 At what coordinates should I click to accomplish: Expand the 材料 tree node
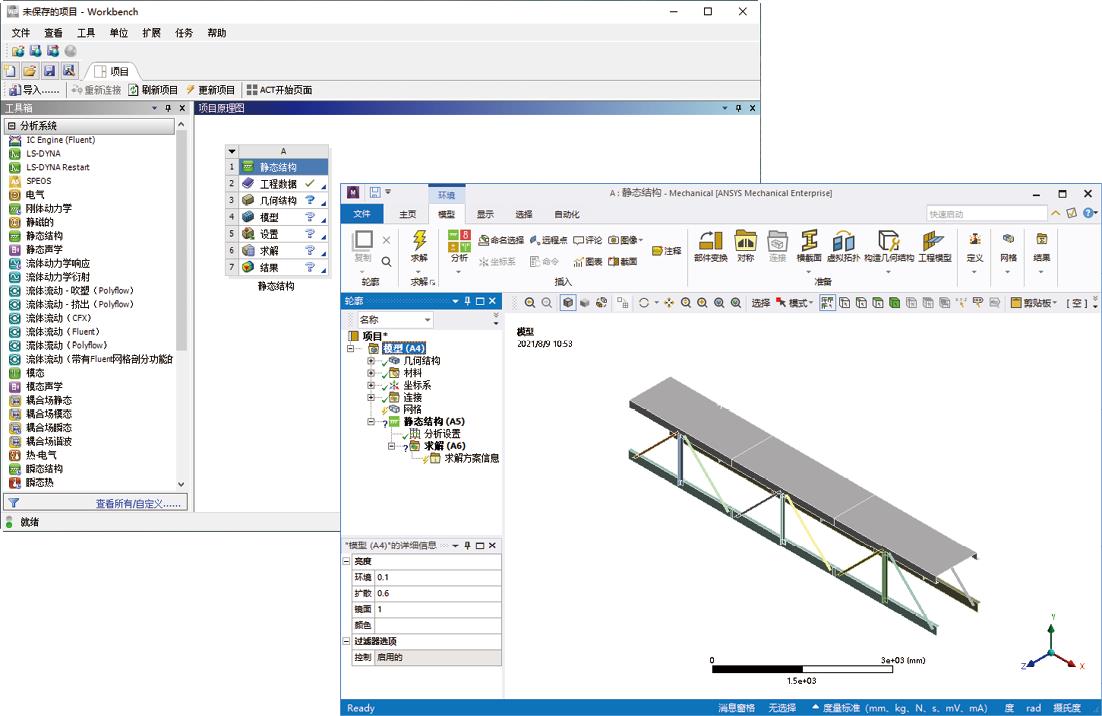click(371, 372)
